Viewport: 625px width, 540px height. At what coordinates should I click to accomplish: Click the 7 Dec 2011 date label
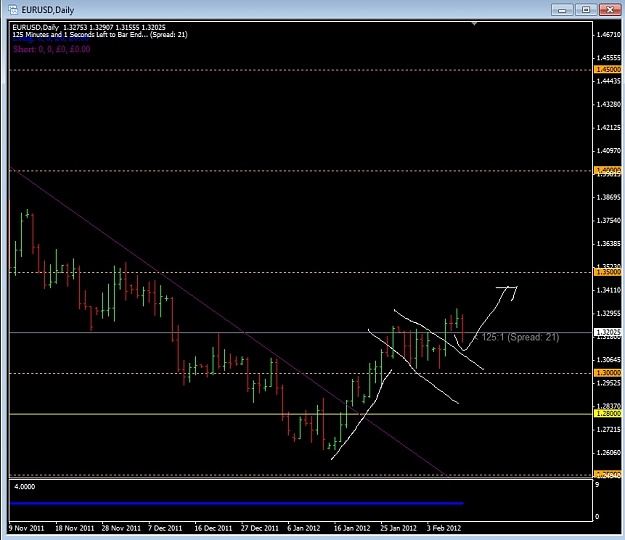(x=165, y=528)
